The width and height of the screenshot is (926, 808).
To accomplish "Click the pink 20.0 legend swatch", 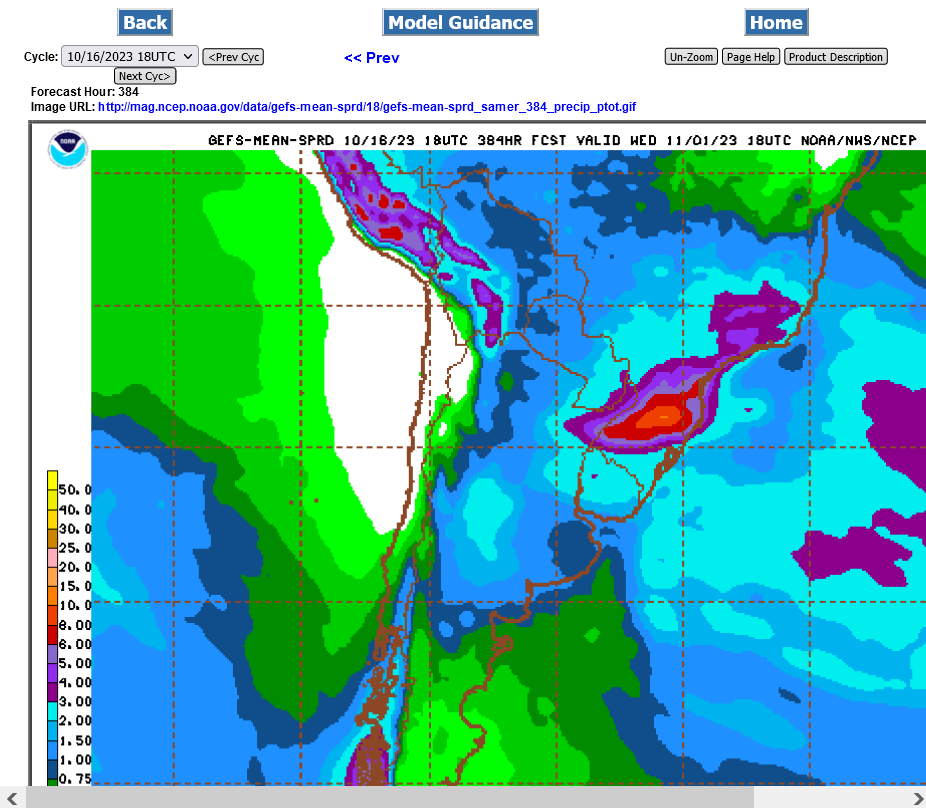I will pos(53,558).
